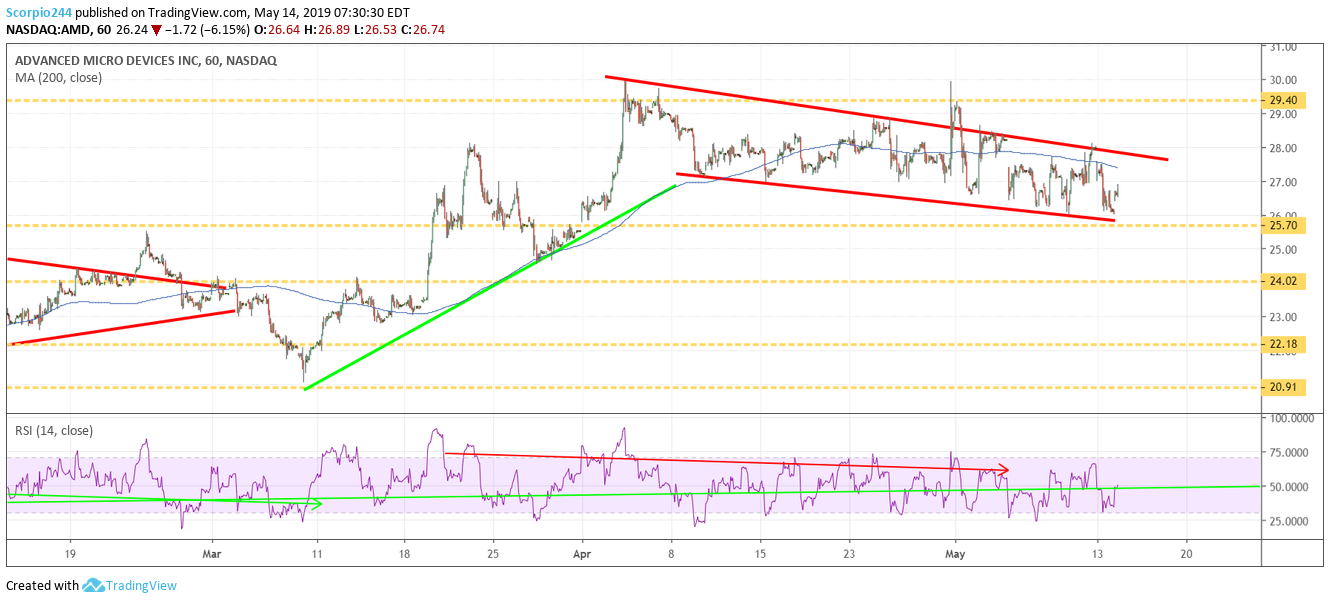
Task: Click the TradingView.com publish text
Action: point(197,11)
